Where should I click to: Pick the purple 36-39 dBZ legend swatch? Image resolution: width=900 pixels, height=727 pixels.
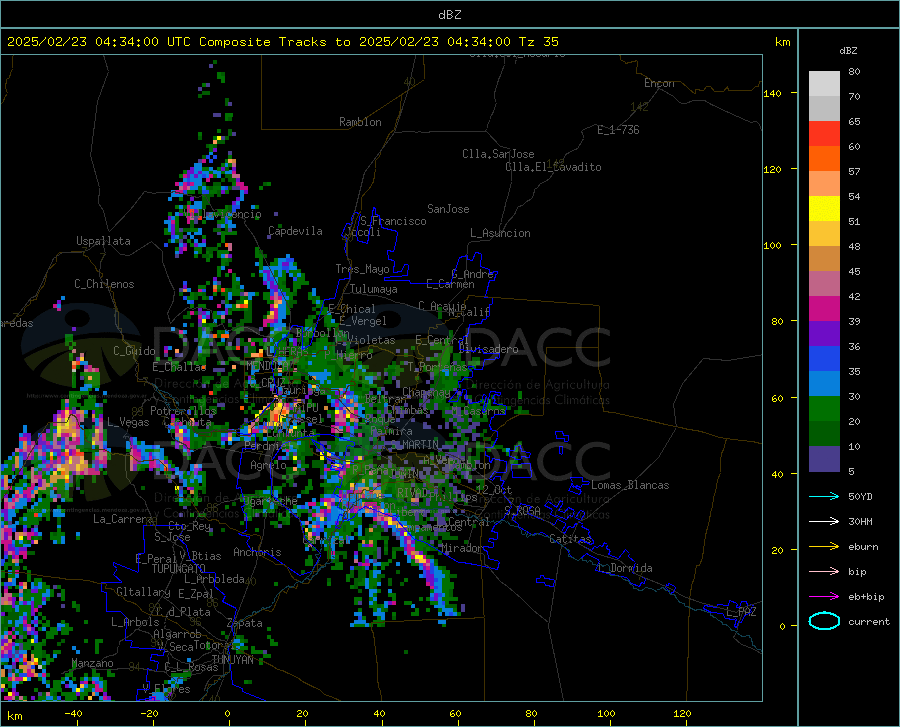[824, 334]
